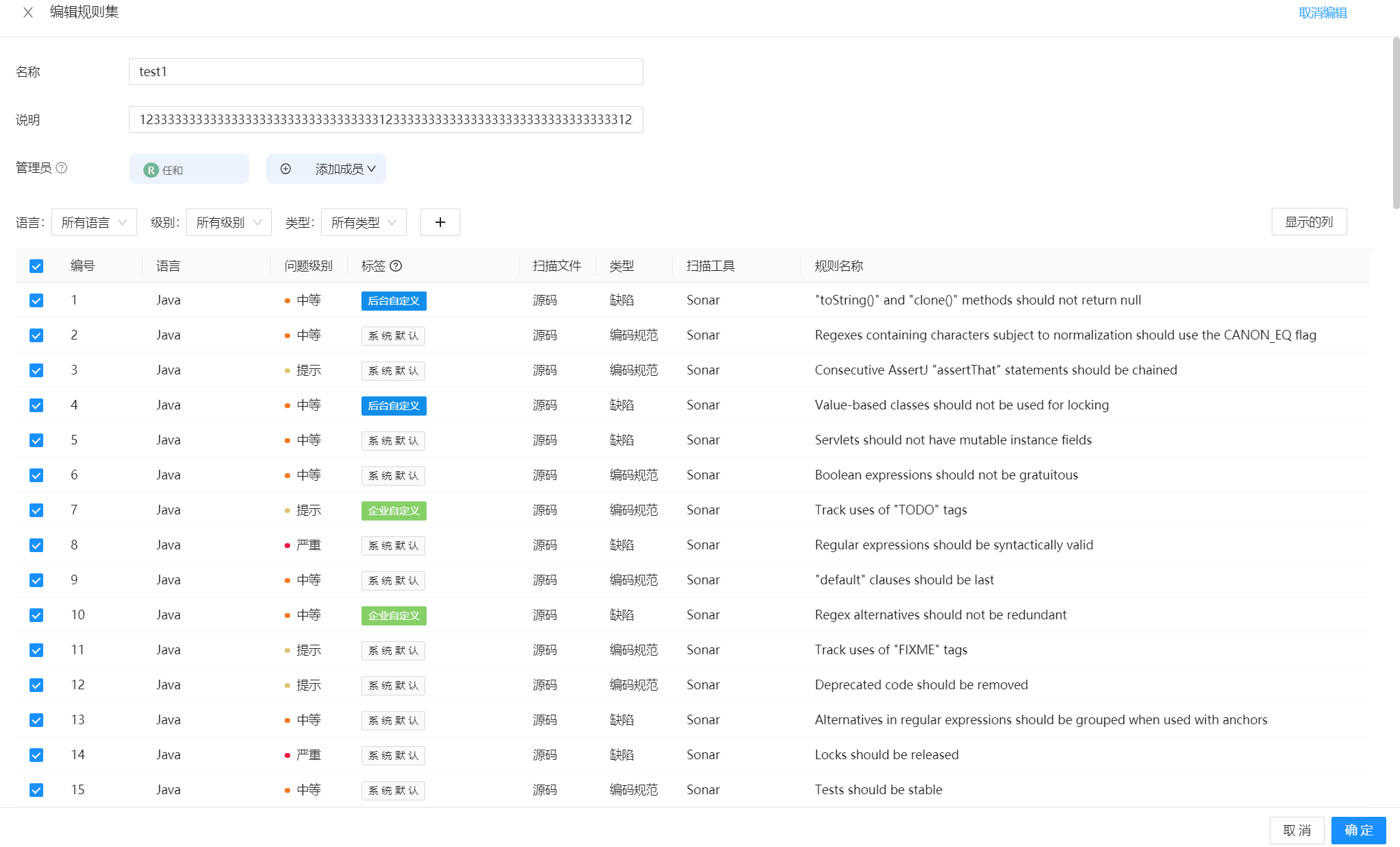The width and height of the screenshot is (1400, 847).
Task: Click the 企业自定义 tag on rule 7
Action: pos(394,511)
